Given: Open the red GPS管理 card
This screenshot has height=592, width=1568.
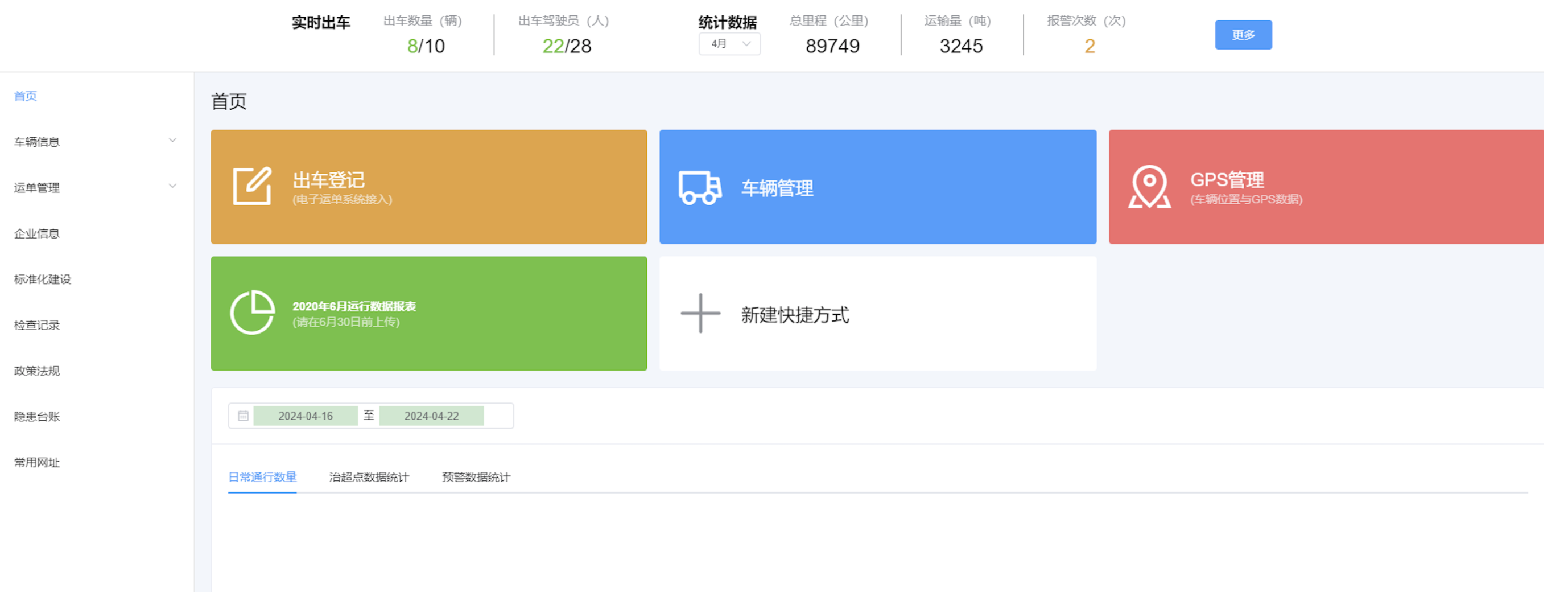Looking at the screenshot, I should click(1326, 187).
